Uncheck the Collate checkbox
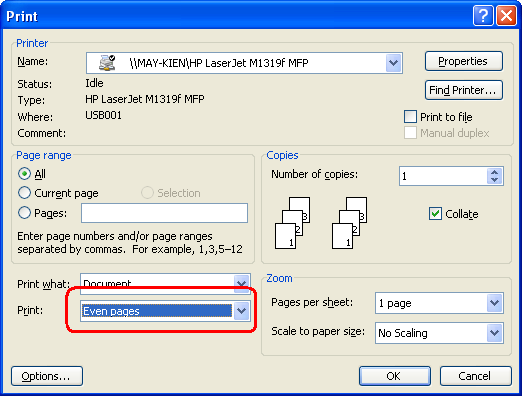The height and width of the screenshot is (400, 522). [x=435, y=214]
